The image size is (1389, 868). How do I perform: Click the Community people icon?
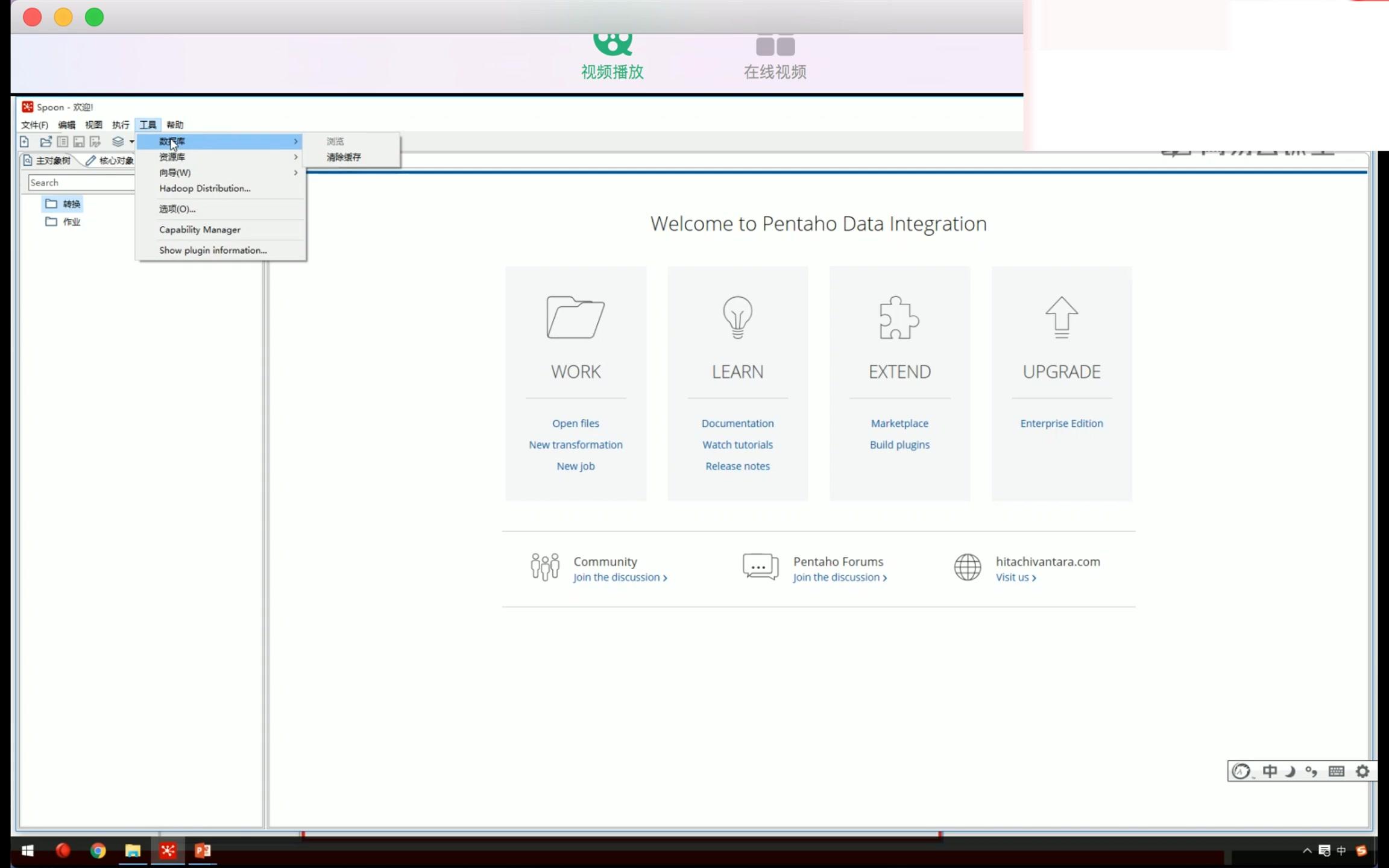click(x=545, y=567)
